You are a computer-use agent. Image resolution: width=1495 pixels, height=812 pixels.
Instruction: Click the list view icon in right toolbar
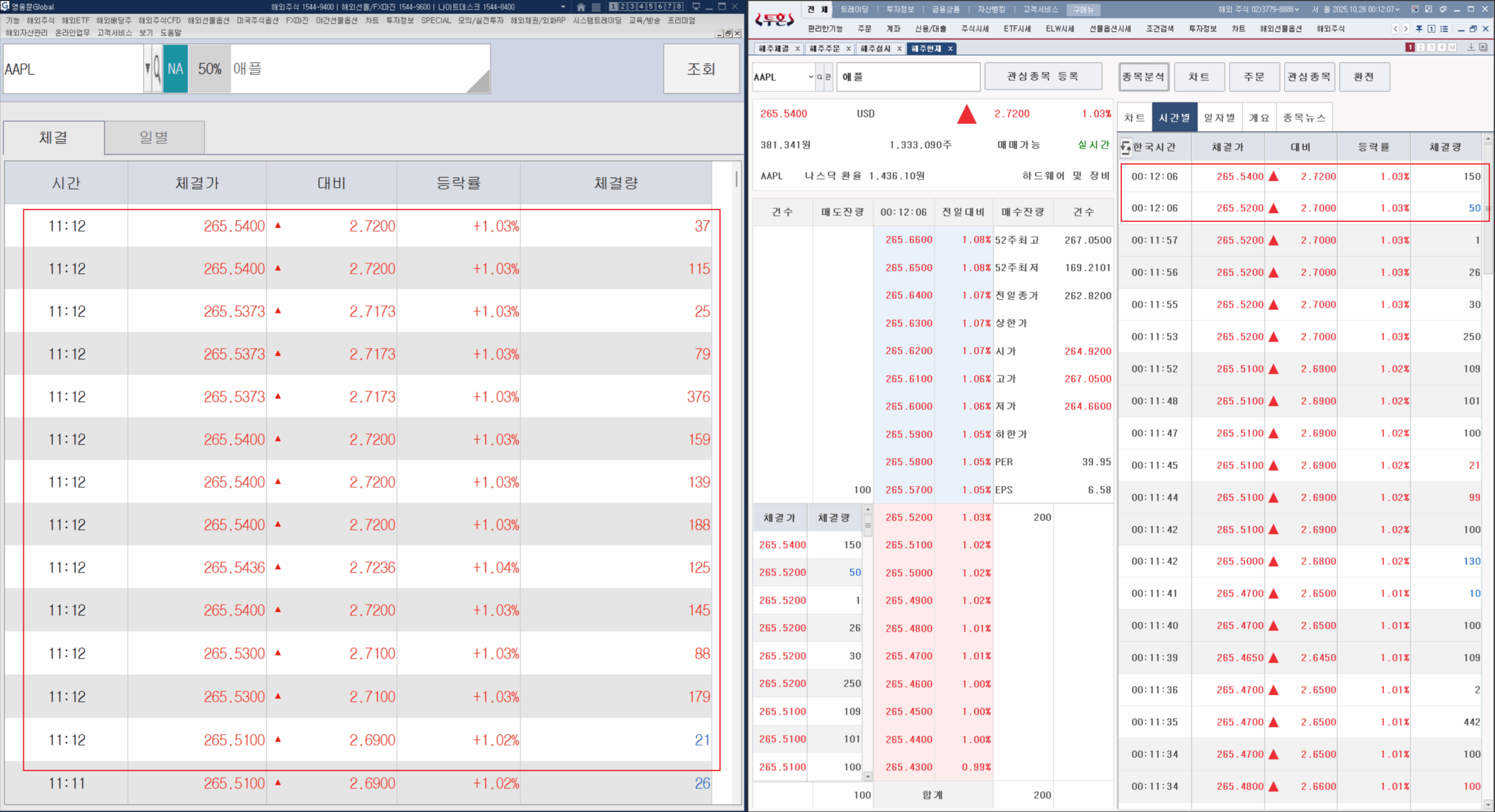(x=1444, y=29)
